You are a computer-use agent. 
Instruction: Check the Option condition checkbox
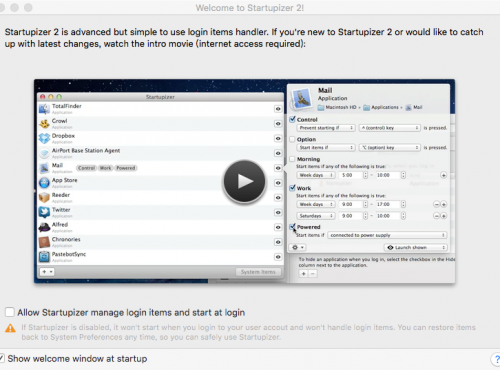pos(292,139)
